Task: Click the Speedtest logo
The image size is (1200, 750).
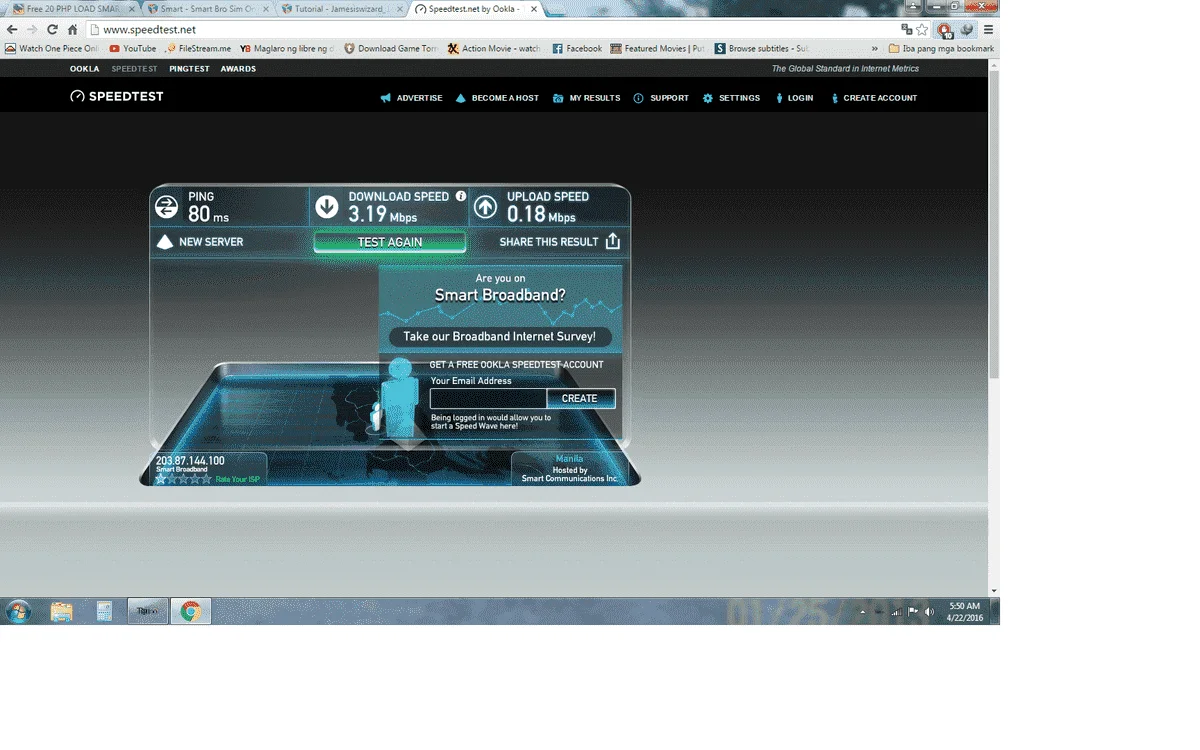Action: click(117, 96)
